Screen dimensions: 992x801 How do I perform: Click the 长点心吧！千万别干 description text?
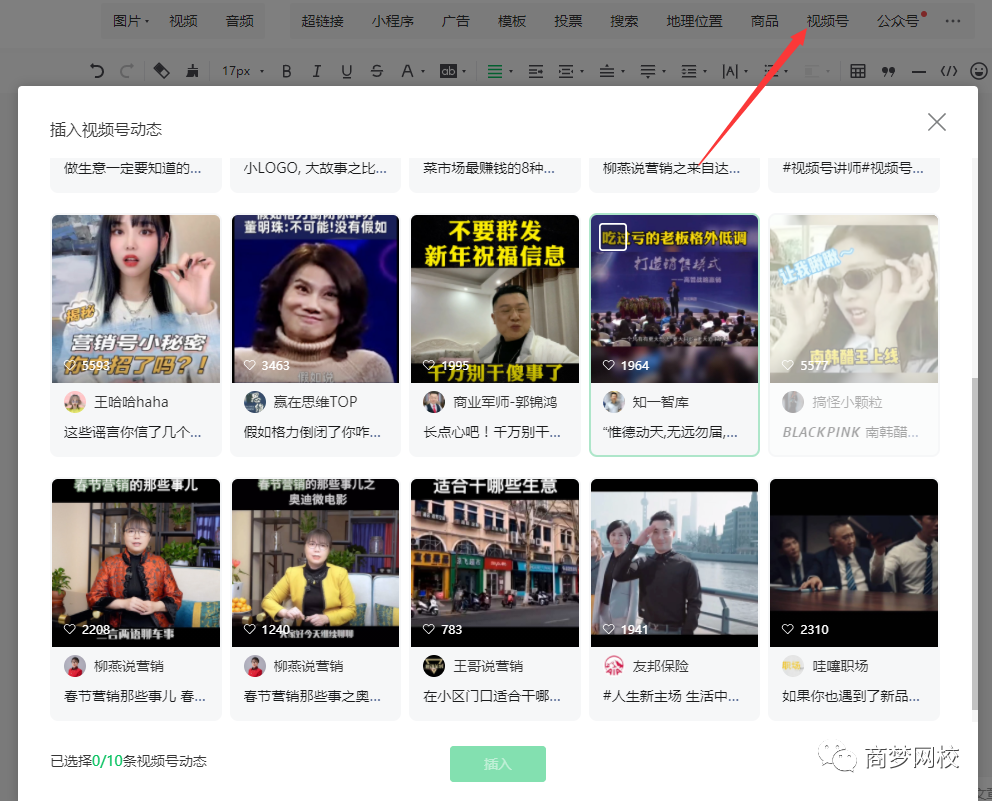tap(492, 432)
